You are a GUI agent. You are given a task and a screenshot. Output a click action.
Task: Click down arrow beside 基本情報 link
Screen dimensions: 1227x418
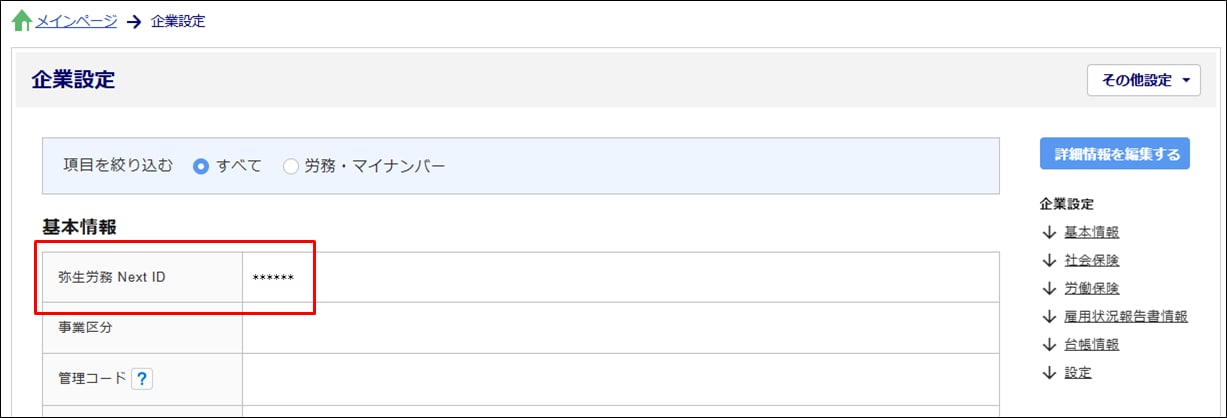1048,232
